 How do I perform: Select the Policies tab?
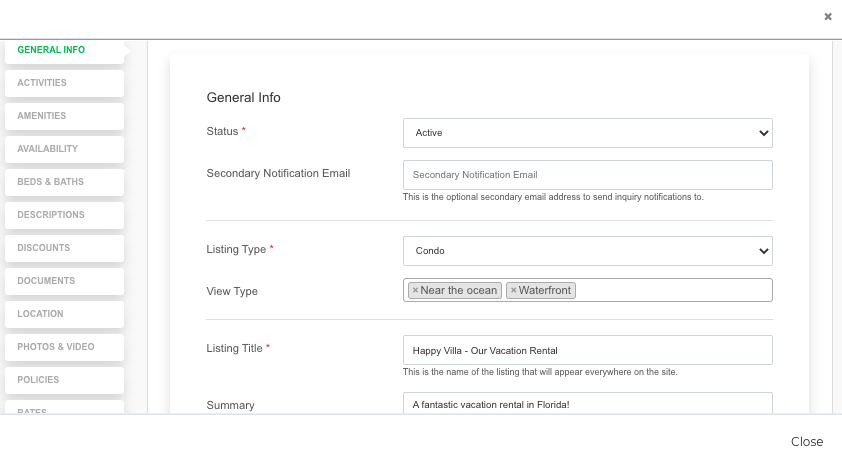pos(64,380)
